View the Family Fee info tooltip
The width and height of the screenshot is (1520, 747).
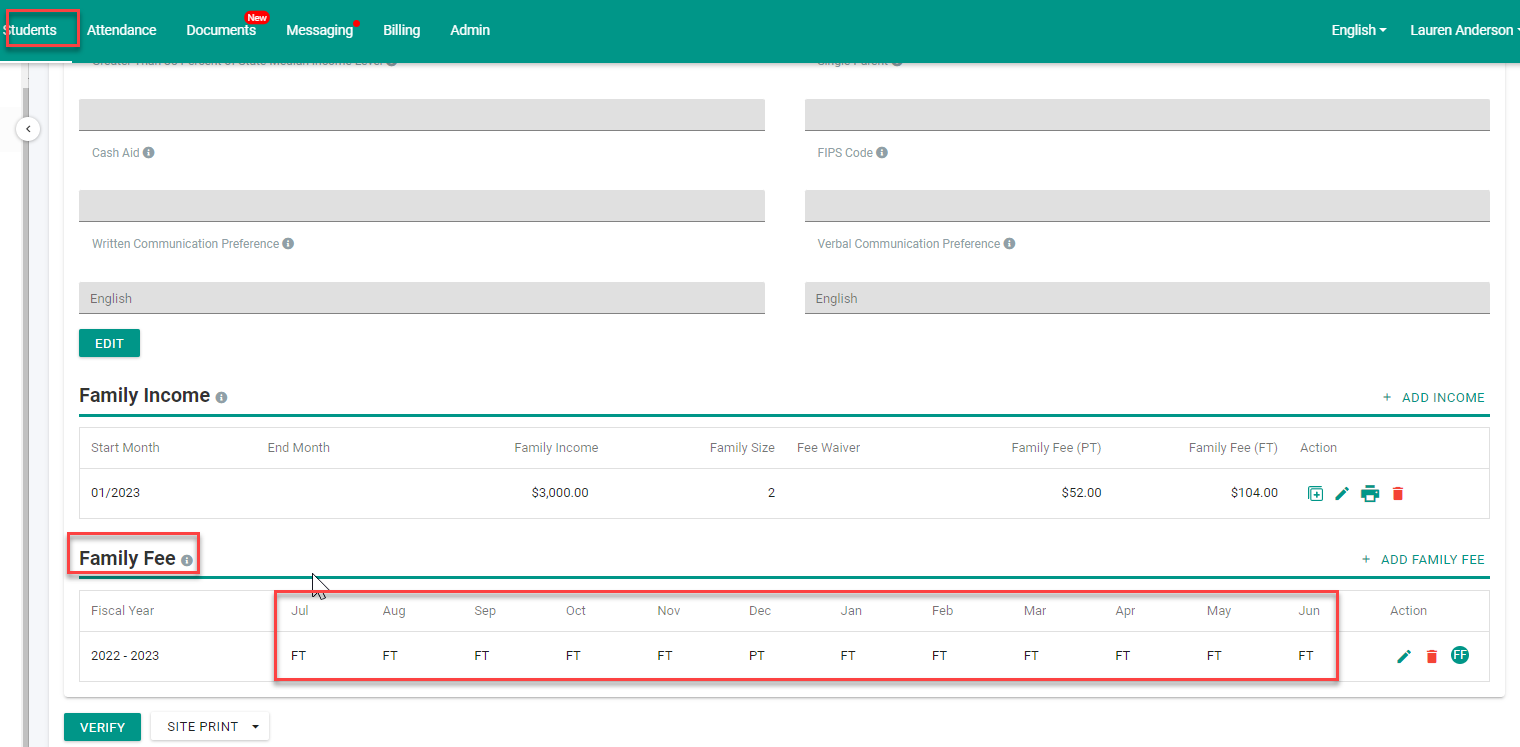pos(186,561)
